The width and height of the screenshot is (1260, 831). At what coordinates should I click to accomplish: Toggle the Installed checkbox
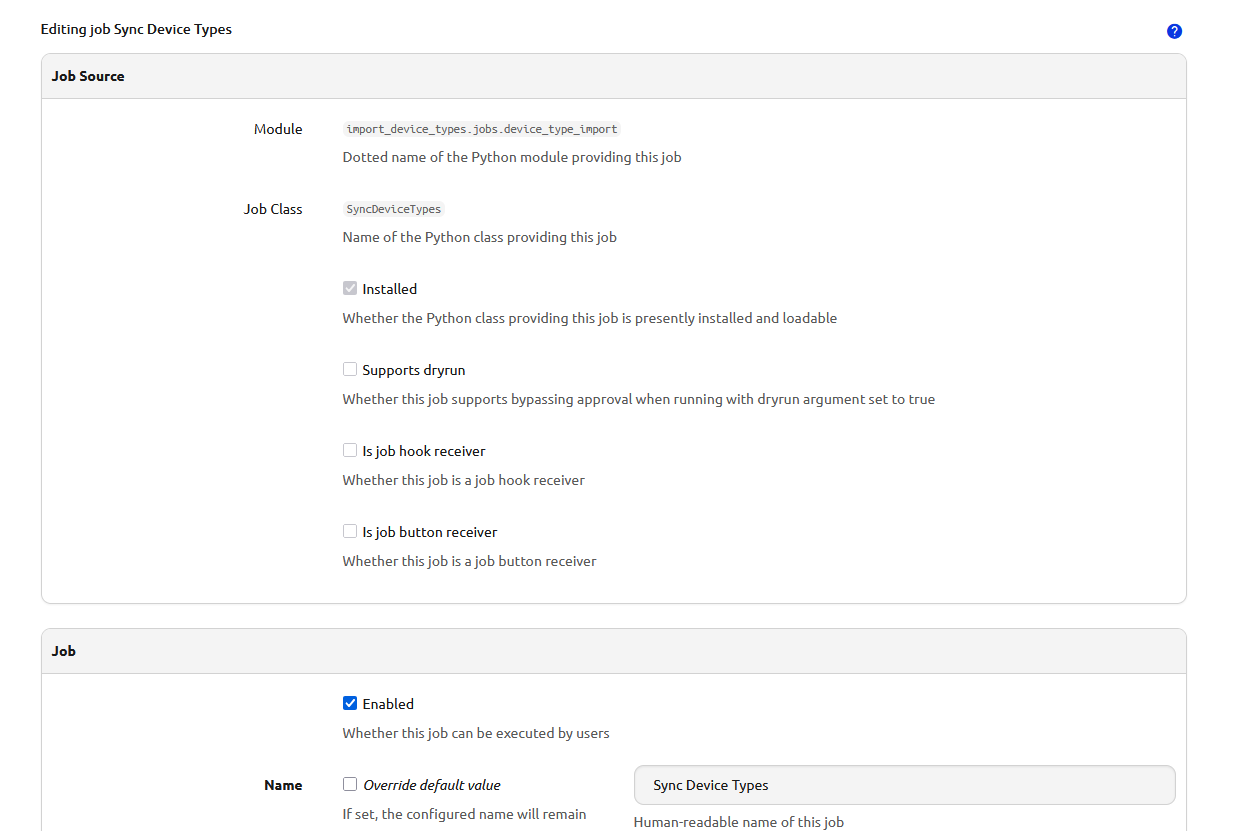350,288
